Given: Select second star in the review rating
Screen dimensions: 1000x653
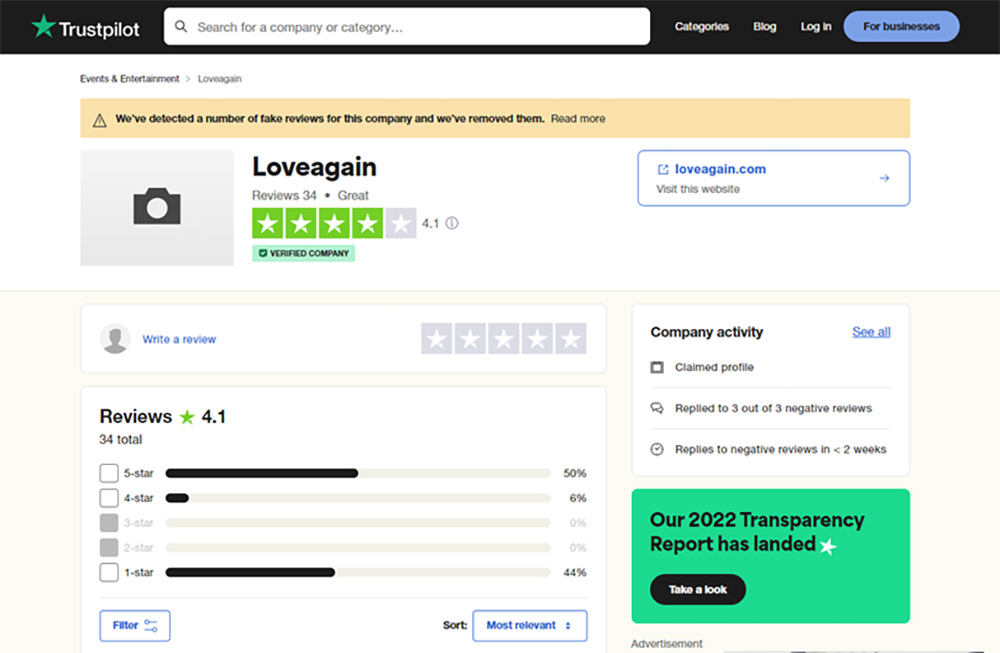Looking at the screenshot, I should click(470, 339).
